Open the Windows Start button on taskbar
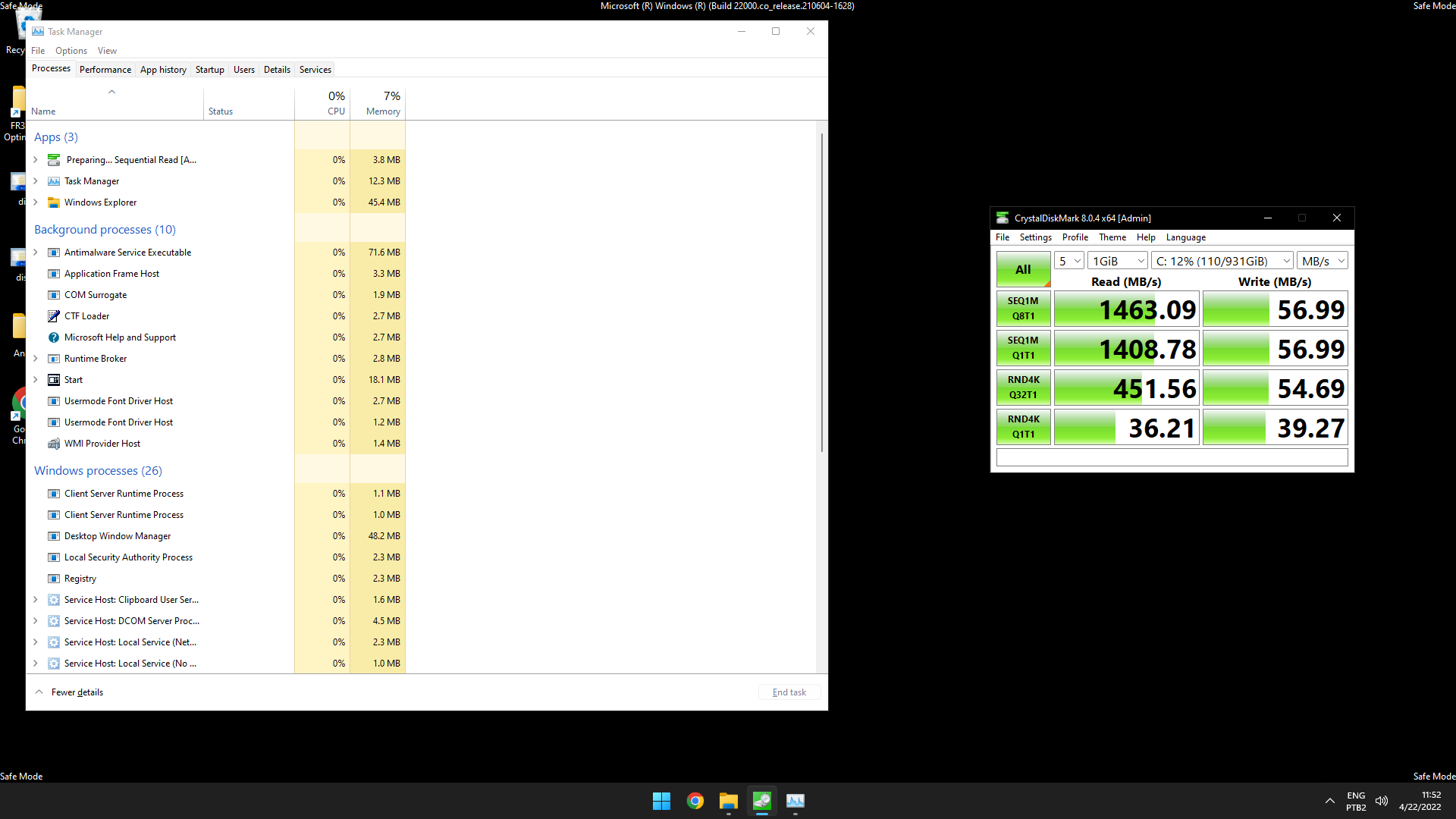The image size is (1456, 819). [x=661, y=801]
